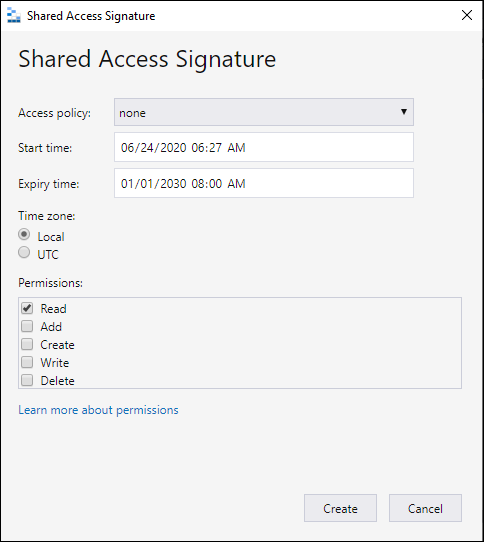This screenshot has width=484, height=542.
Task: Enable the Add permission checkbox
Action: pyautogui.click(x=27, y=326)
